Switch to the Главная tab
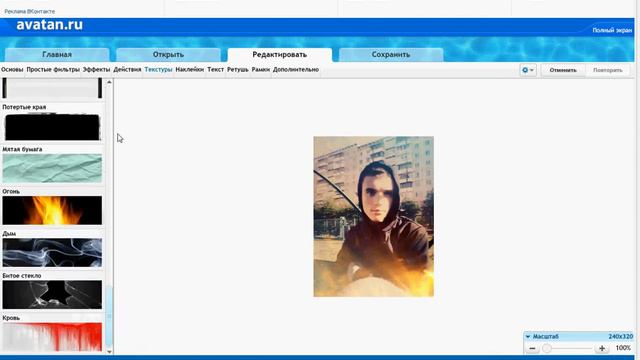 pyautogui.click(x=57, y=55)
